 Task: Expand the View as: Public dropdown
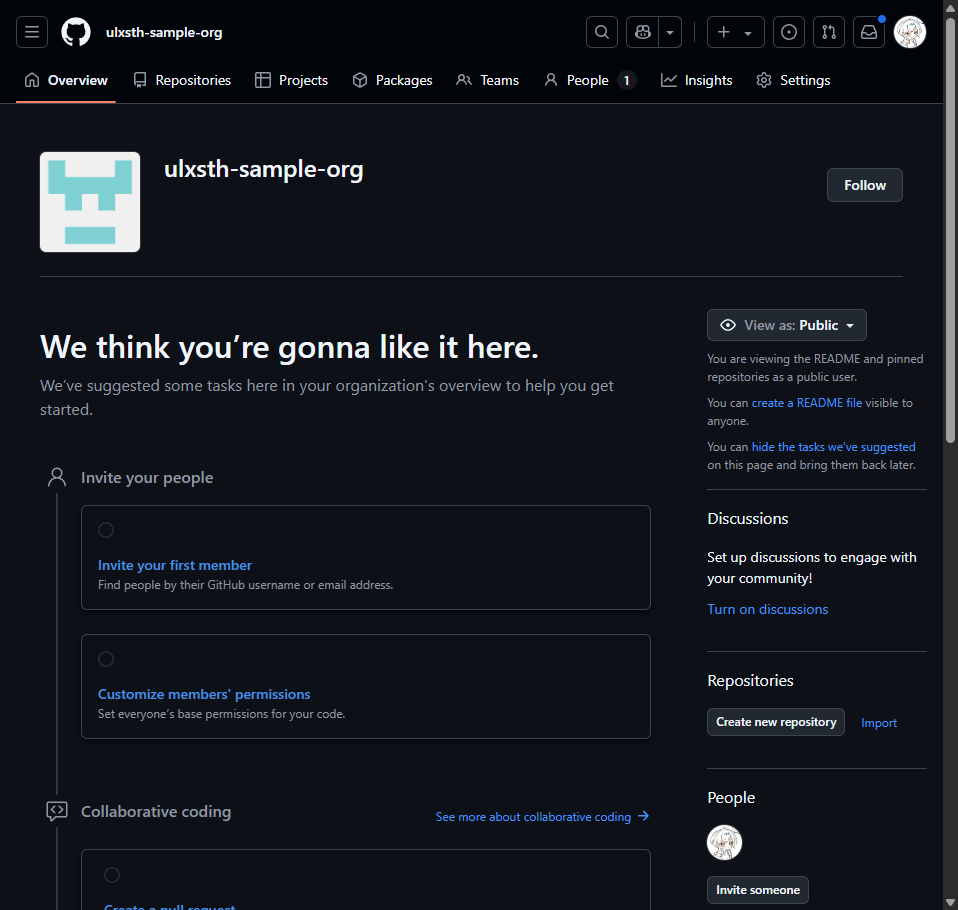pos(786,325)
